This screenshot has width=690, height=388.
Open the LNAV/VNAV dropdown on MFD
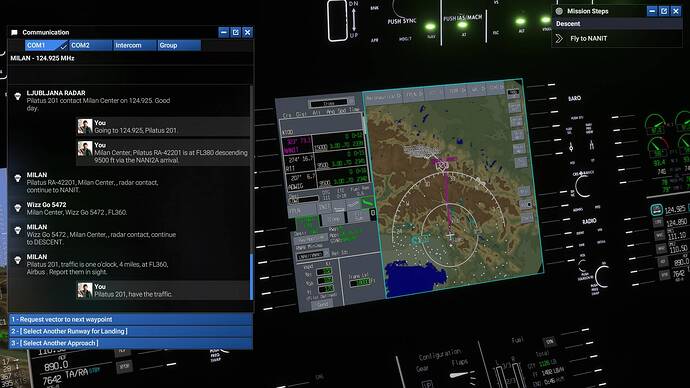tap(313, 255)
